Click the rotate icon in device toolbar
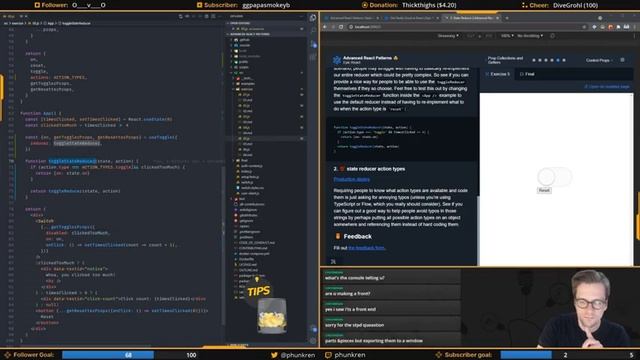640x360 pixels. point(552,36)
